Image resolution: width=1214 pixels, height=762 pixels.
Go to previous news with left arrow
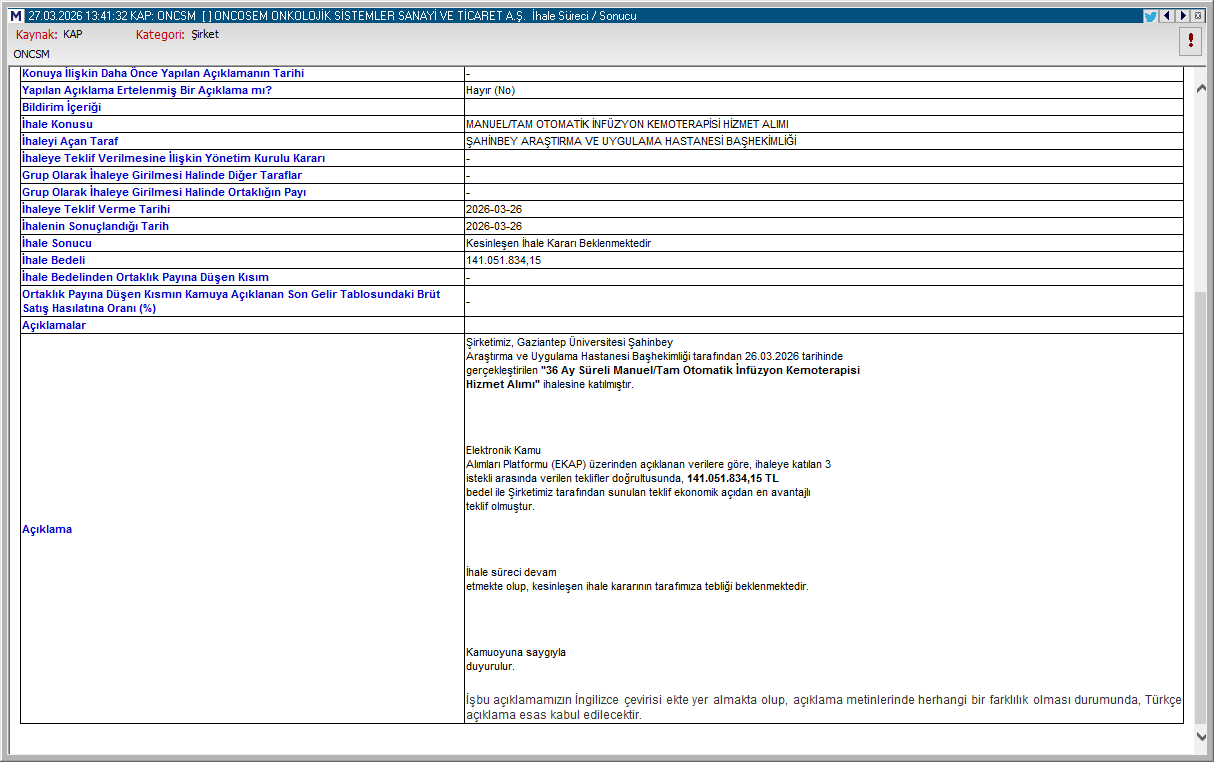[1166, 16]
